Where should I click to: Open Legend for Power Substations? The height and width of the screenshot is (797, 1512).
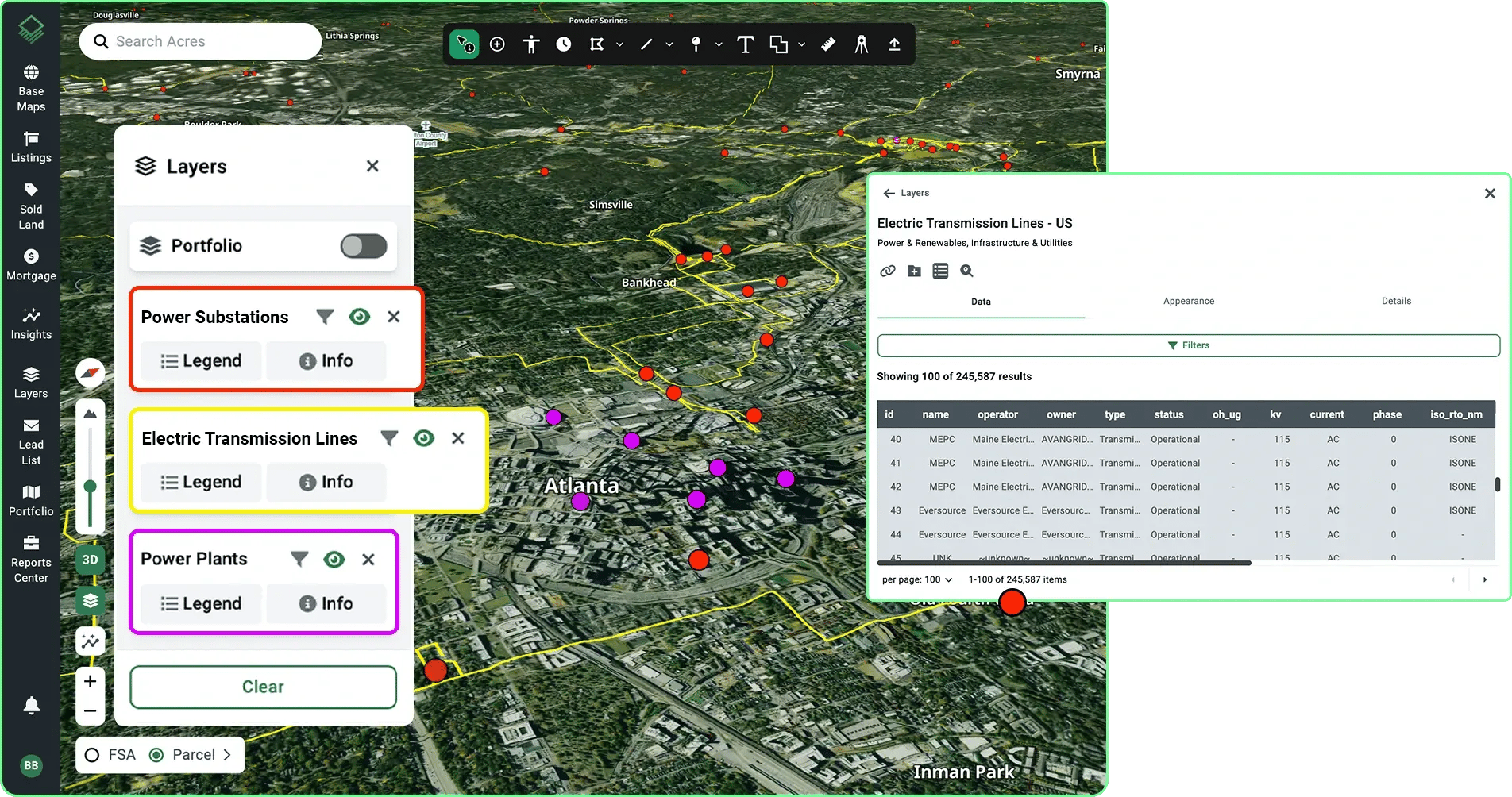[x=201, y=361]
